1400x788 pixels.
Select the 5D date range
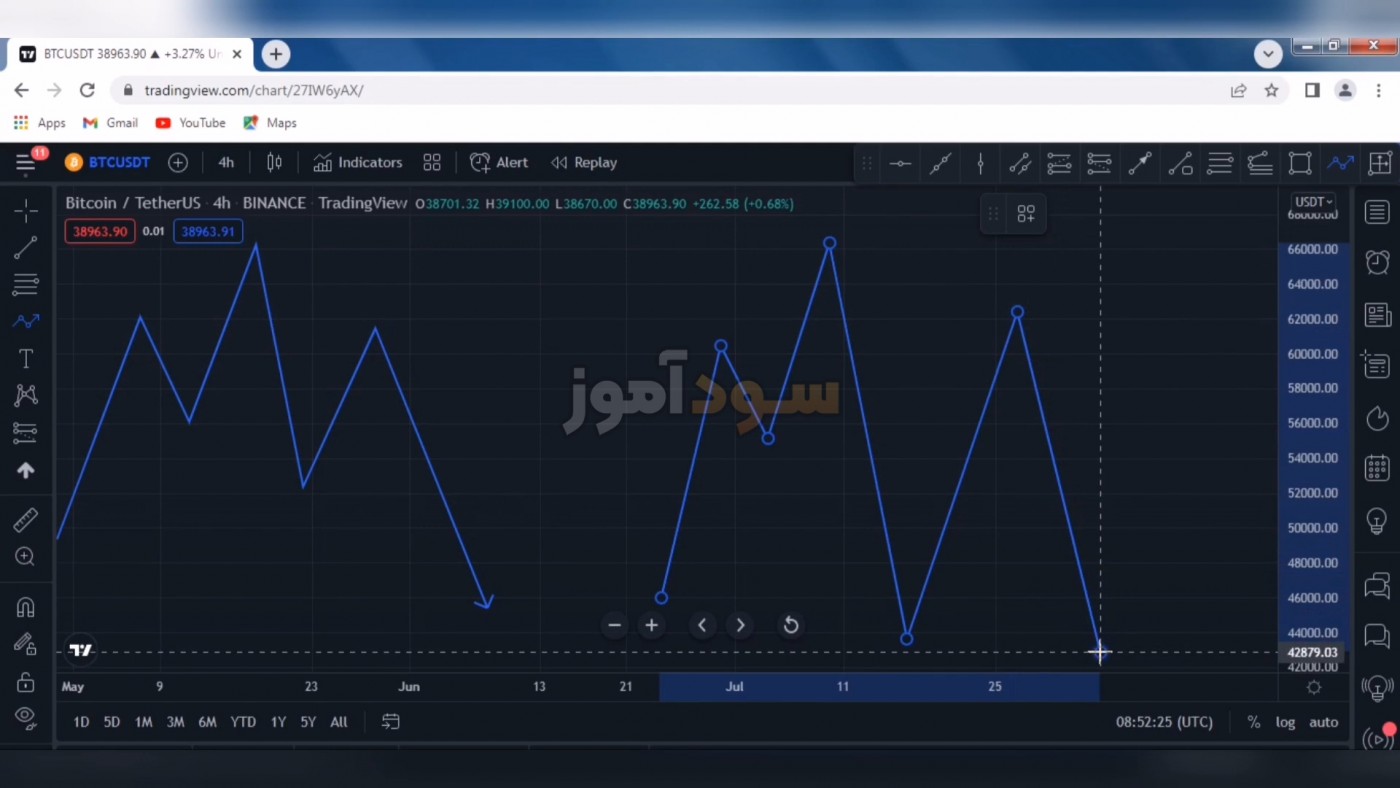112,722
